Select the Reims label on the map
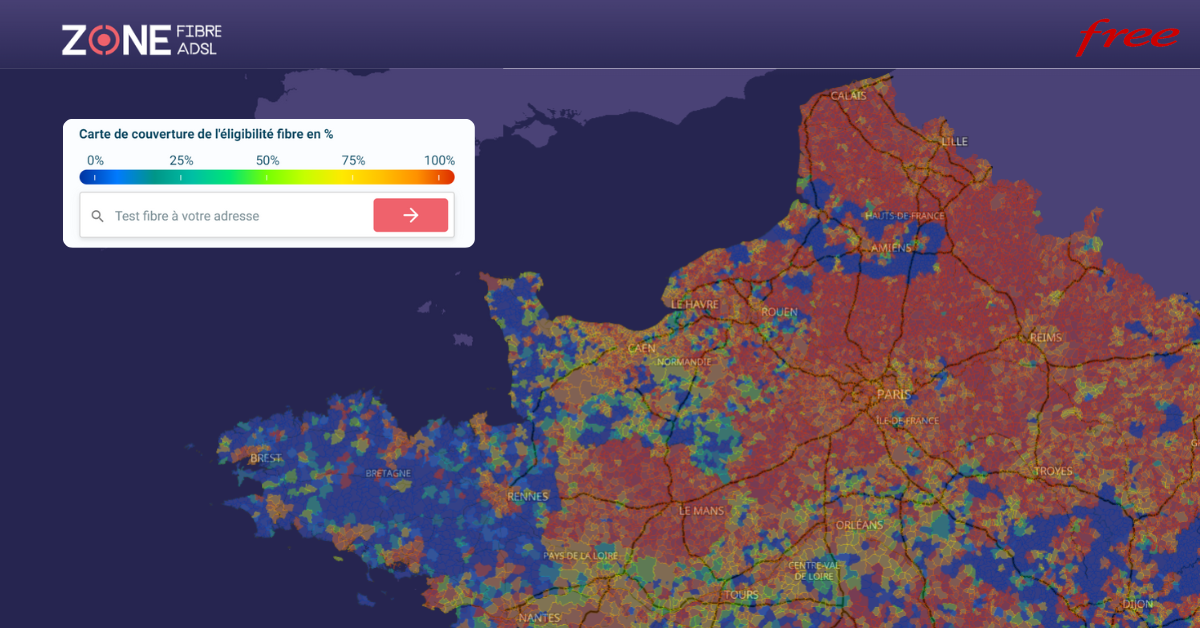 point(1046,338)
